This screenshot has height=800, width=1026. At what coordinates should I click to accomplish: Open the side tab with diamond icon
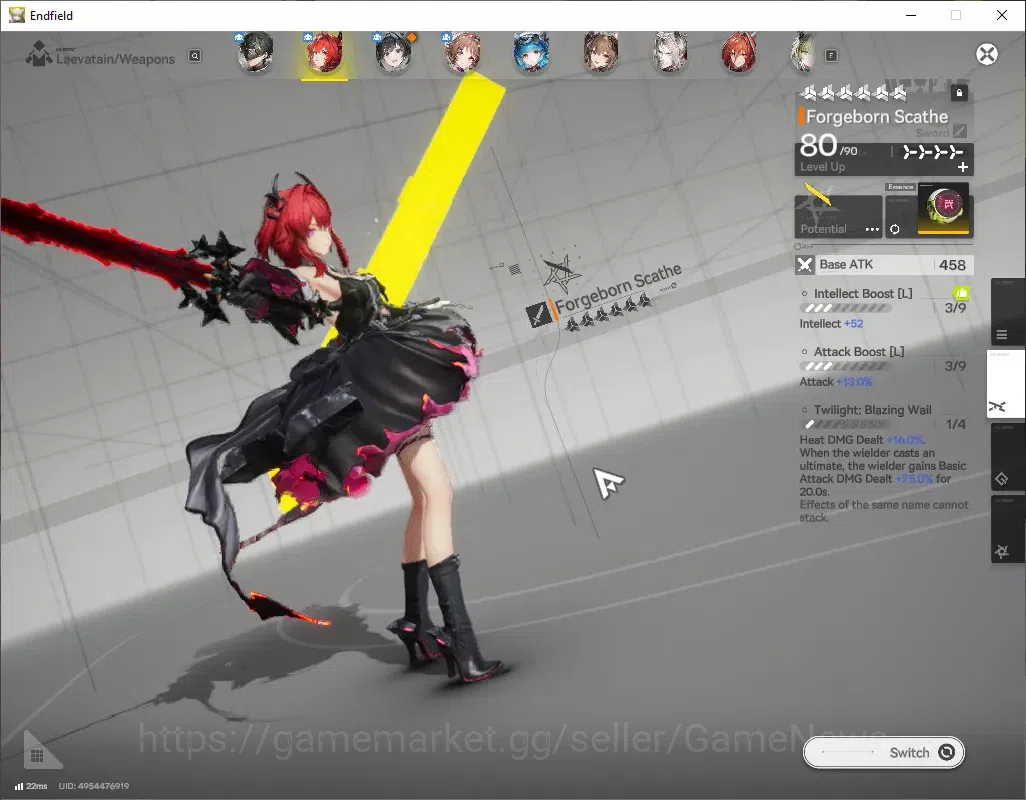pos(1006,457)
